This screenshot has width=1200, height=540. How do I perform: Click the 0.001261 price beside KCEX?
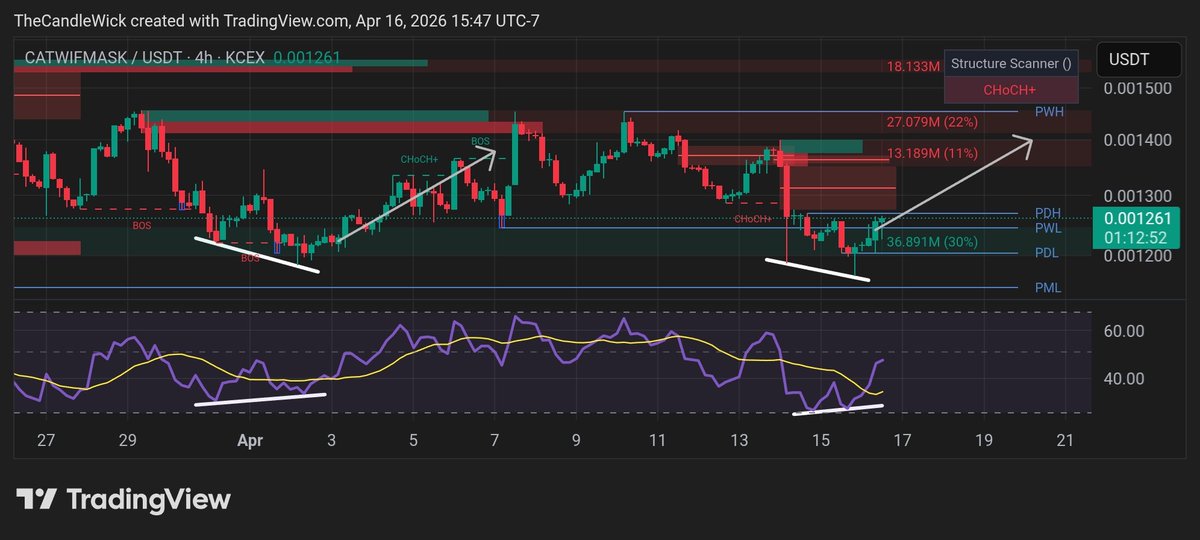(306, 58)
